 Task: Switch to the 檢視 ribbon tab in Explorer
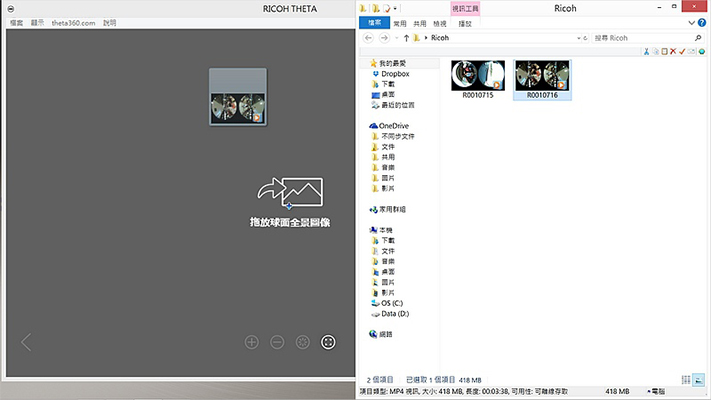click(440, 23)
